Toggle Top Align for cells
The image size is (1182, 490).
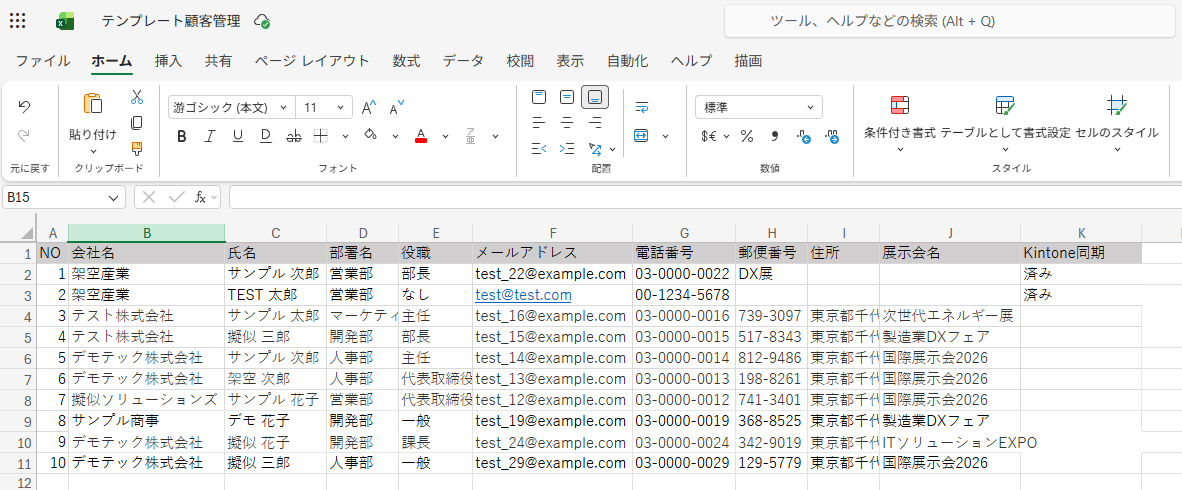coord(539,96)
